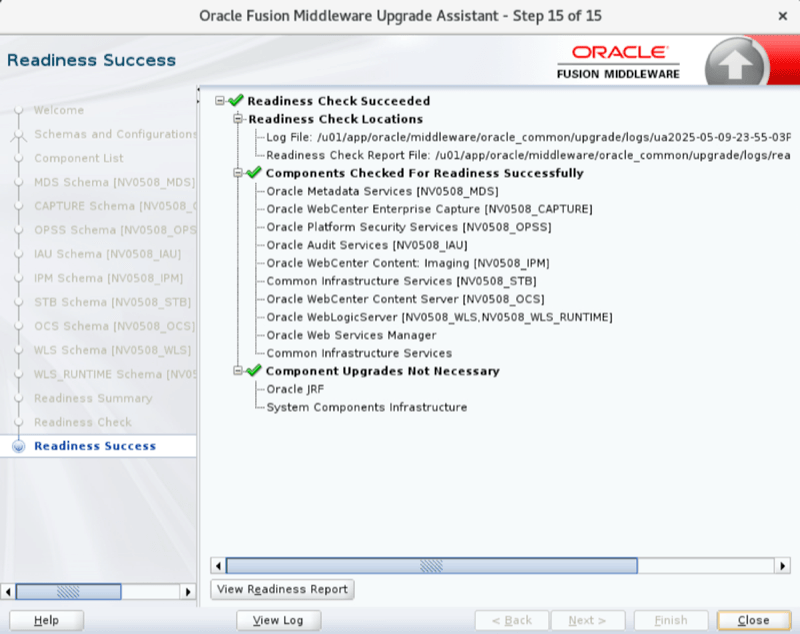
Task: Open the log with View Log button
Action: click(x=278, y=620)
